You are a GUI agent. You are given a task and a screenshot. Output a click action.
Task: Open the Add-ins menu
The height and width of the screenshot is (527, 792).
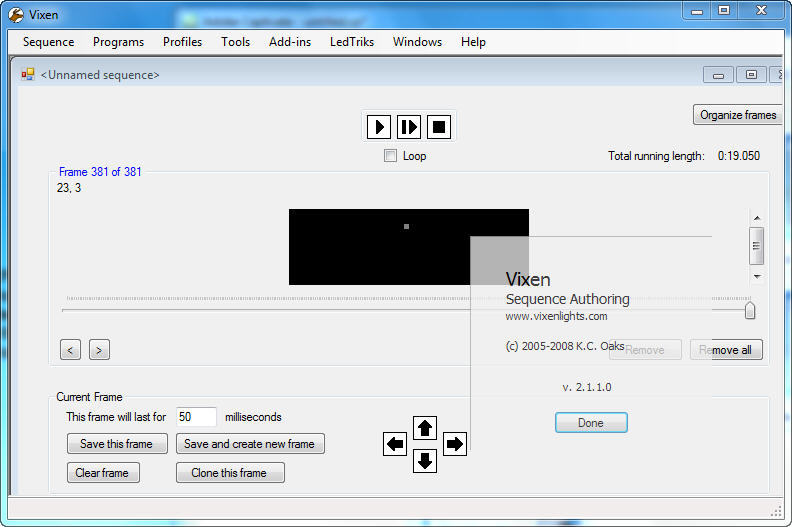tap(288, 42)
